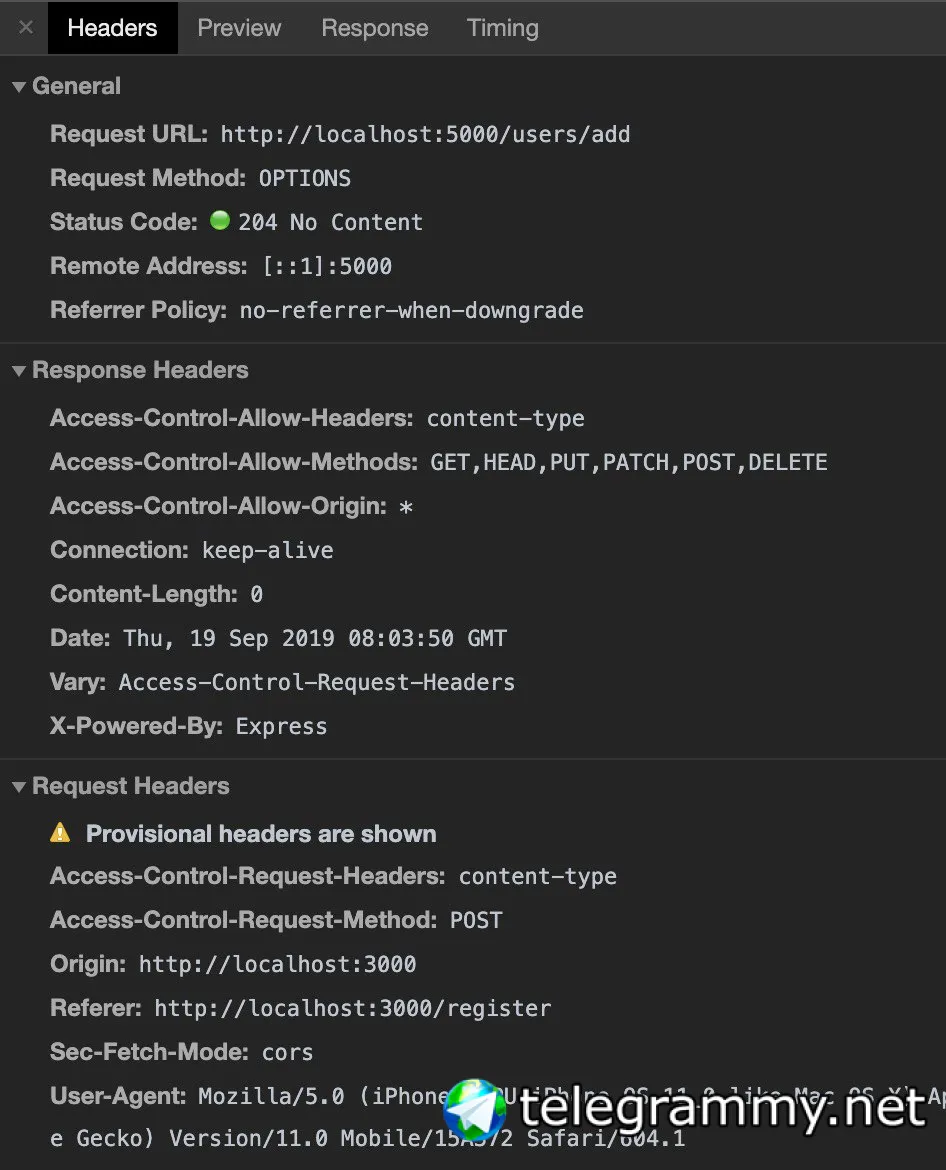
Task: Click the provisional headers warning icon
Action: click(x=60, y=833)
